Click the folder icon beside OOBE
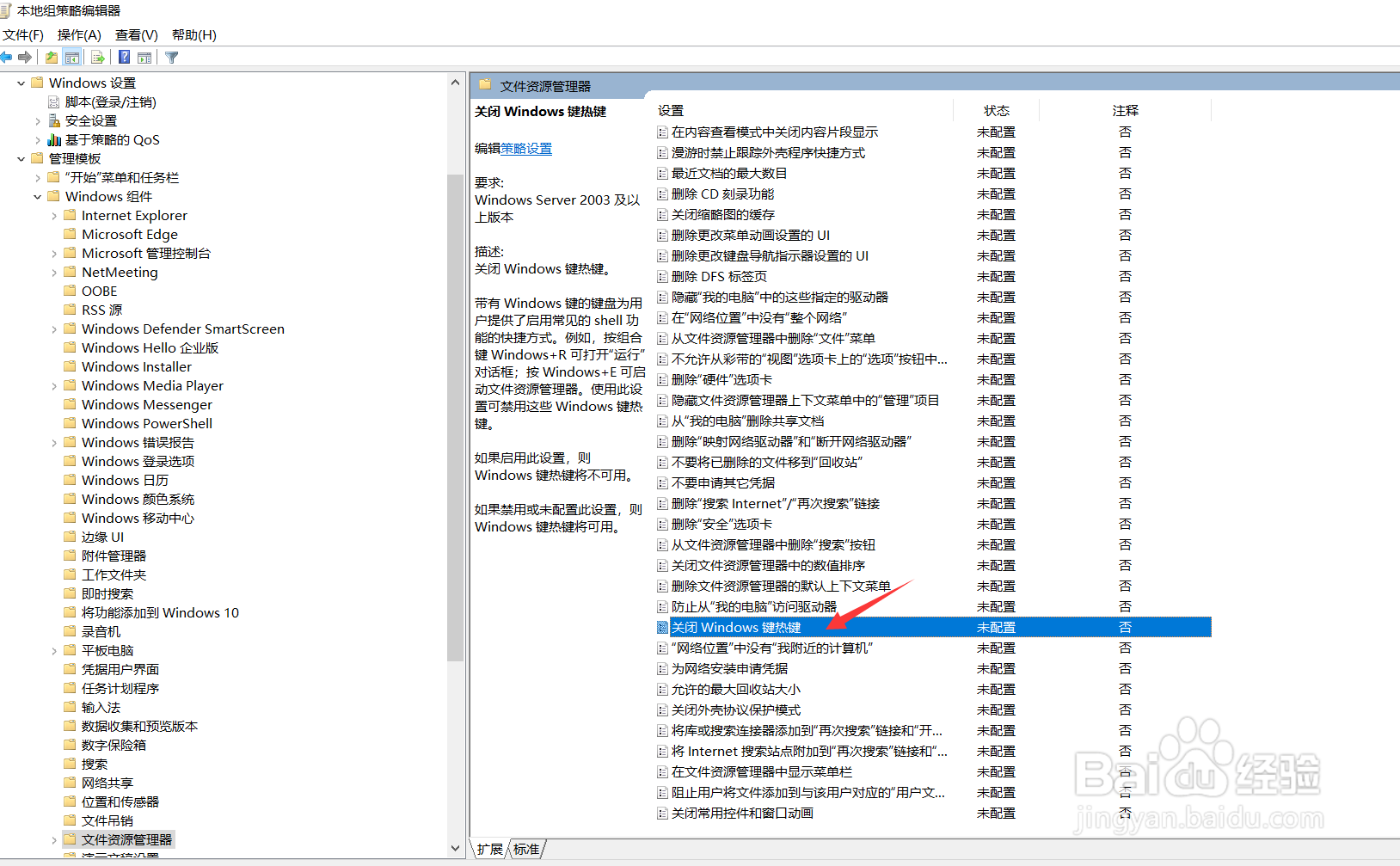 coord(71,292)
